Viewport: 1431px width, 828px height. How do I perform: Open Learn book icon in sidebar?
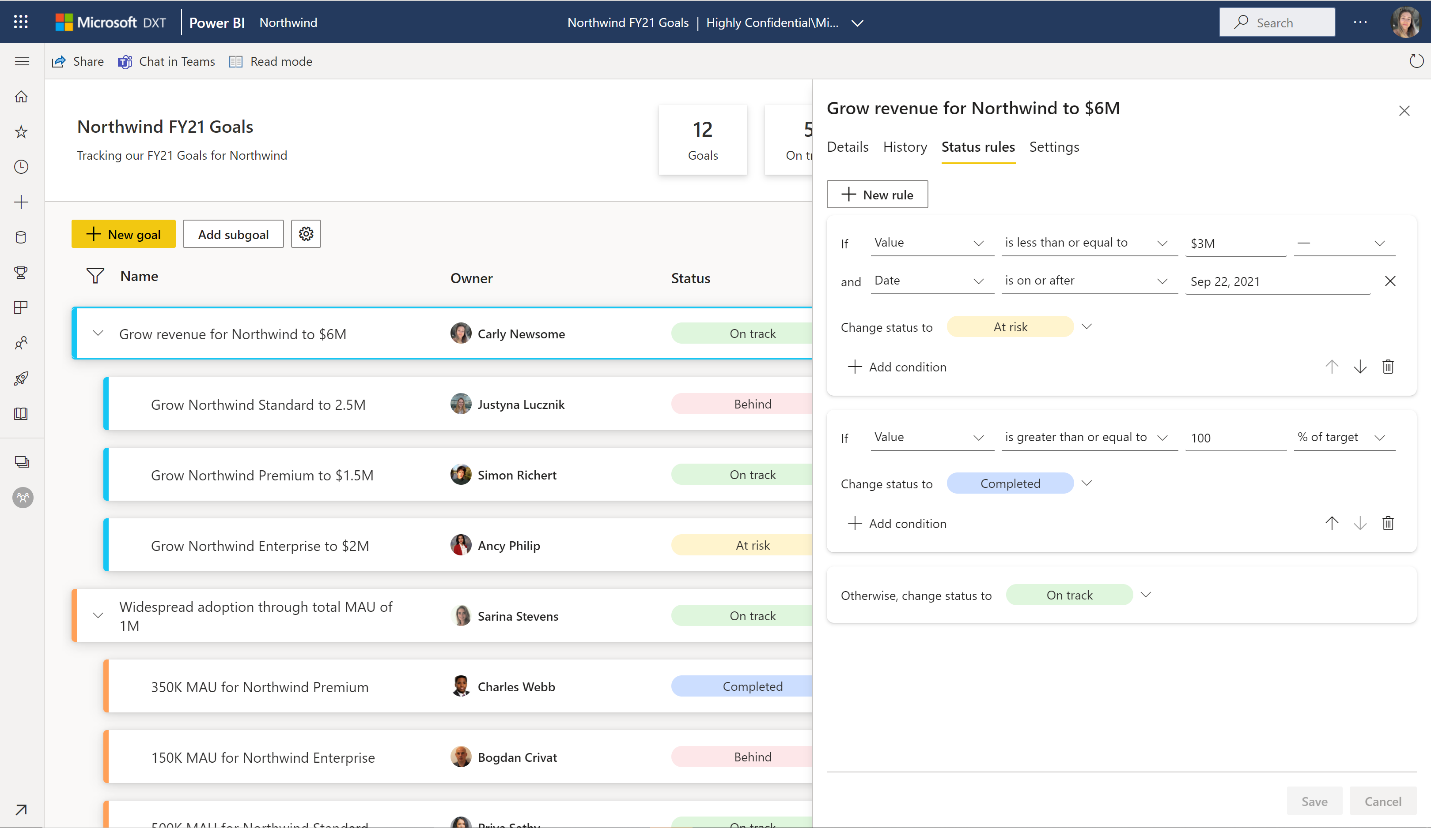coord(21,413)
